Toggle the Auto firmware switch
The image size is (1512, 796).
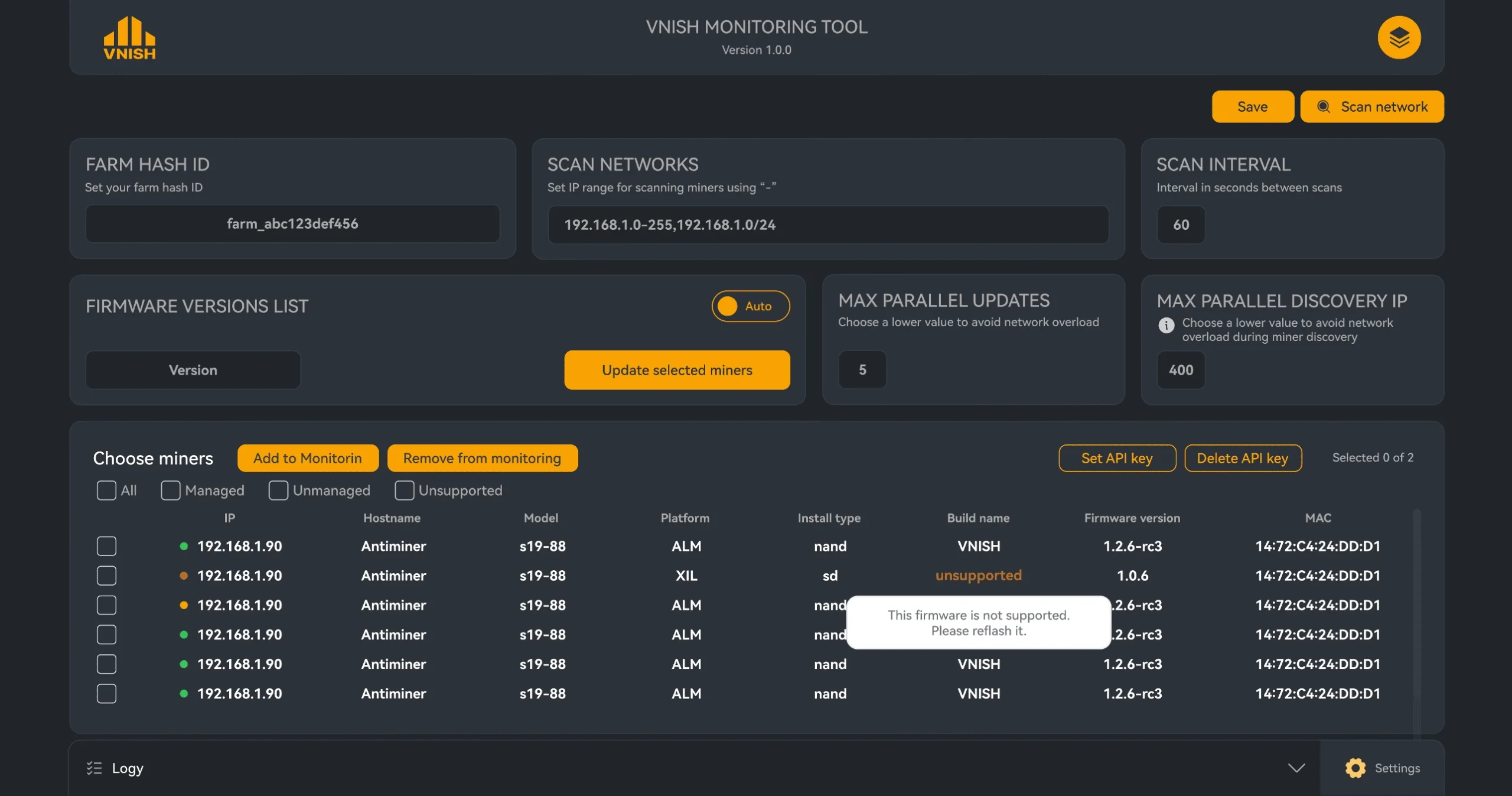pos(750,306)
